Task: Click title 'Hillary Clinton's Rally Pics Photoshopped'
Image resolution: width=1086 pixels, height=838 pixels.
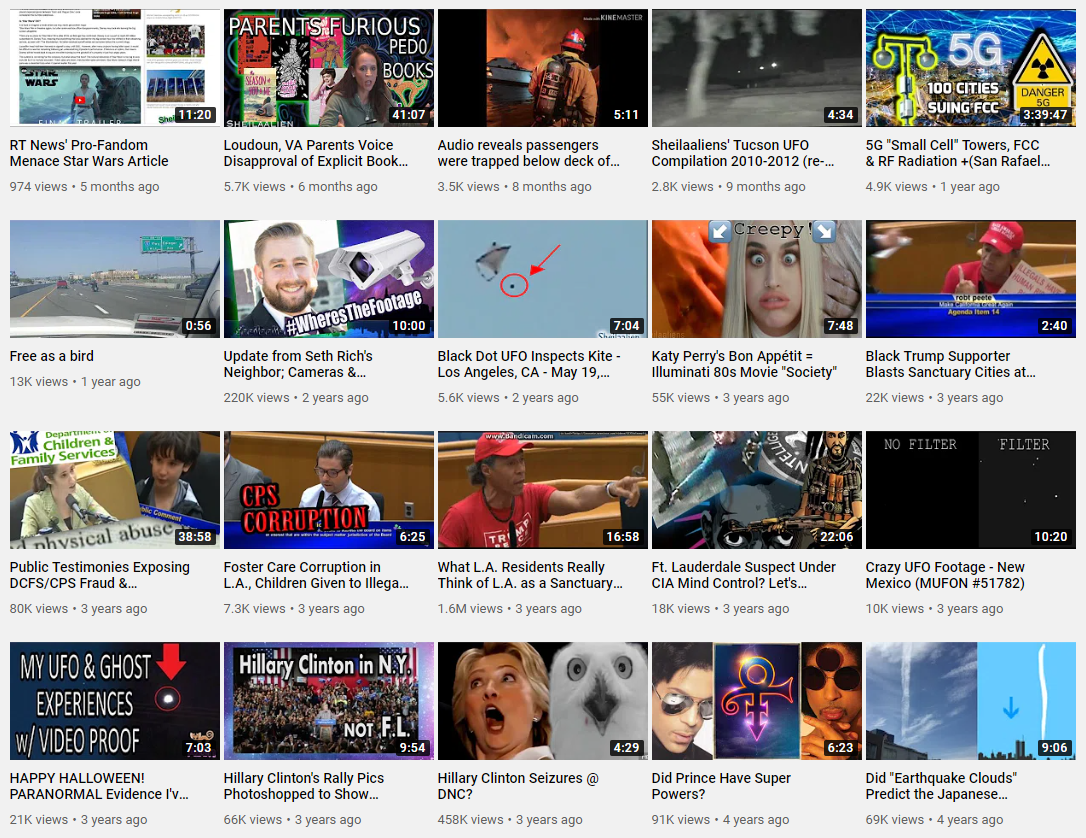Action: (304, 786)
